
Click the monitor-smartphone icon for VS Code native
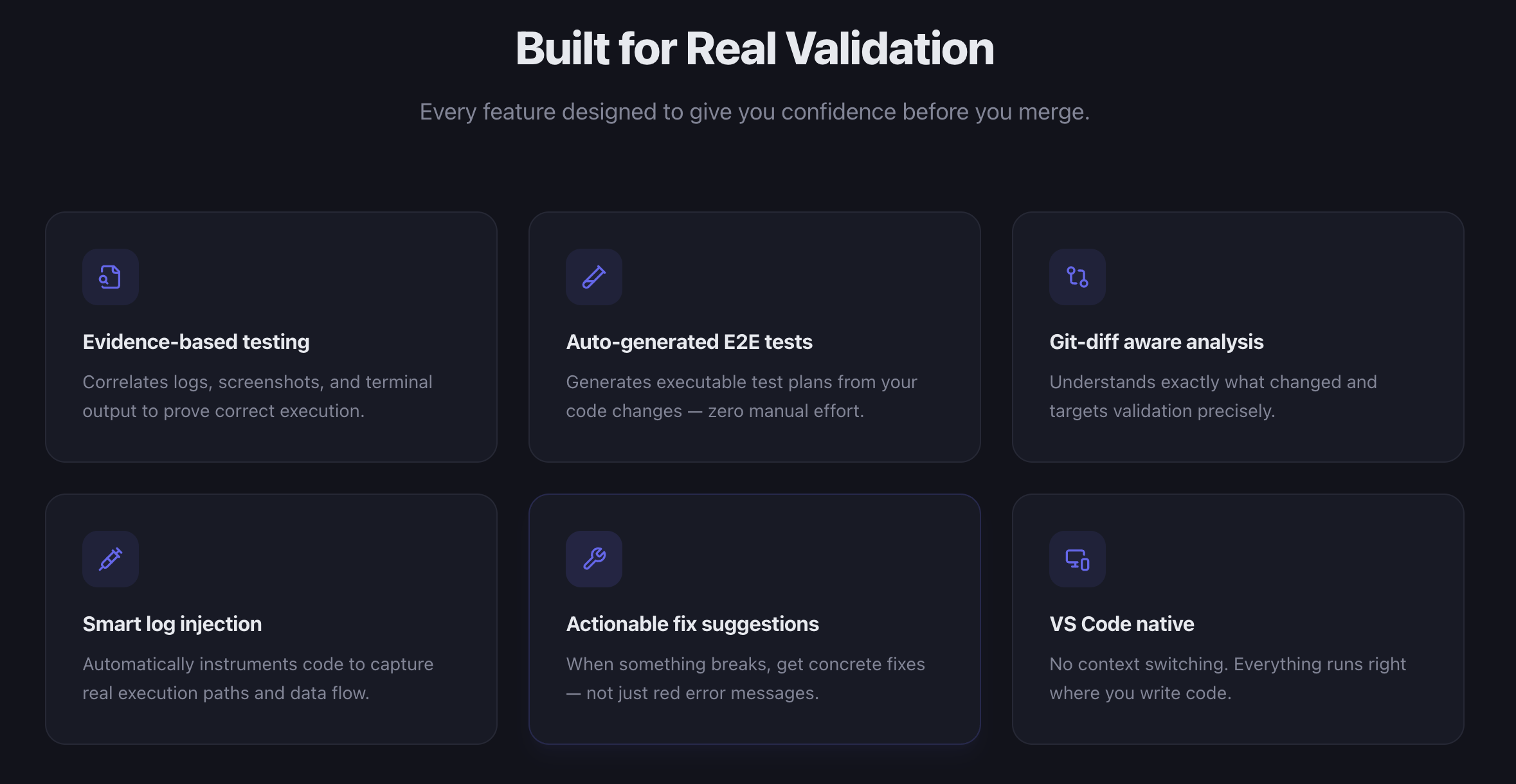(1077, 559)
